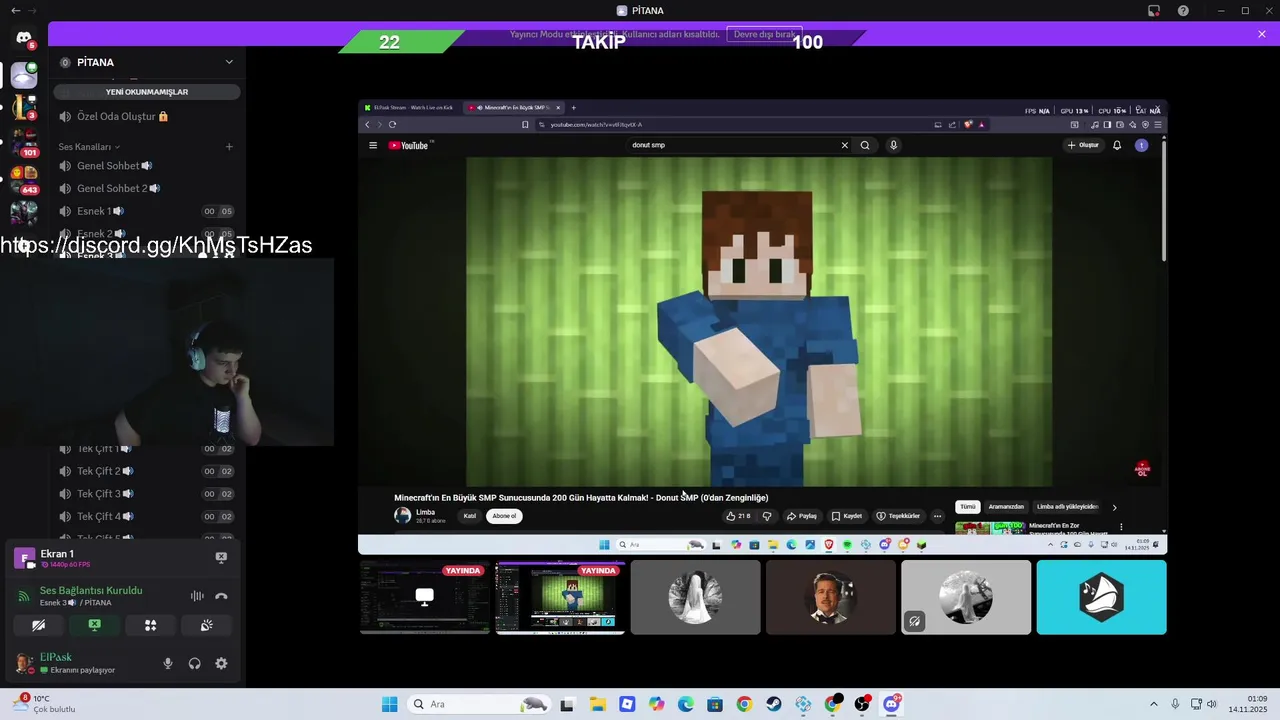Open Discord help question-mark icon
This screenshot has height=720, width=1280.
1184,11
